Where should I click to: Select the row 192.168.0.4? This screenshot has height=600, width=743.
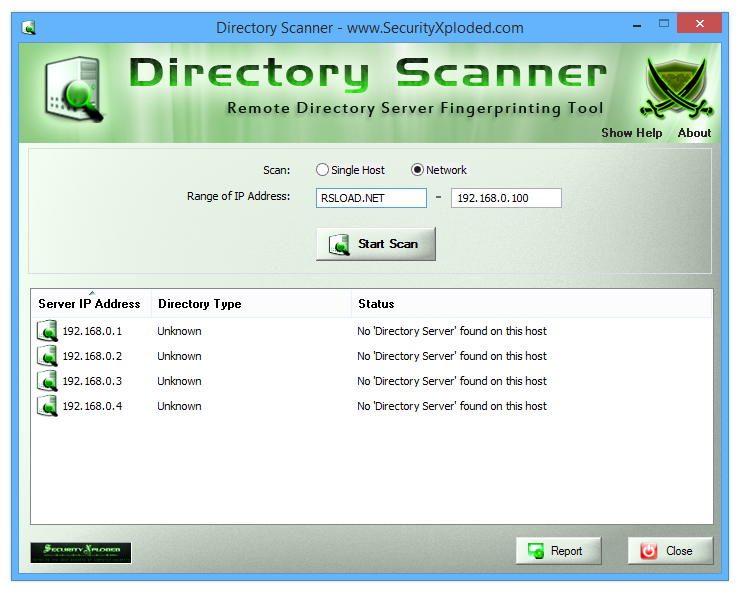click(372, 406)
